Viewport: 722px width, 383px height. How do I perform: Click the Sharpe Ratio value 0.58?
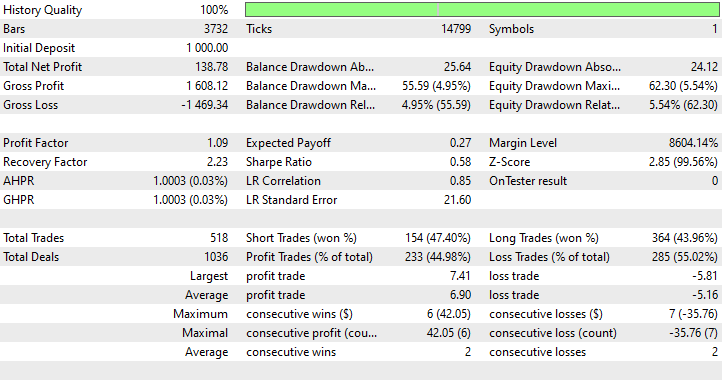tap(460, 162)
